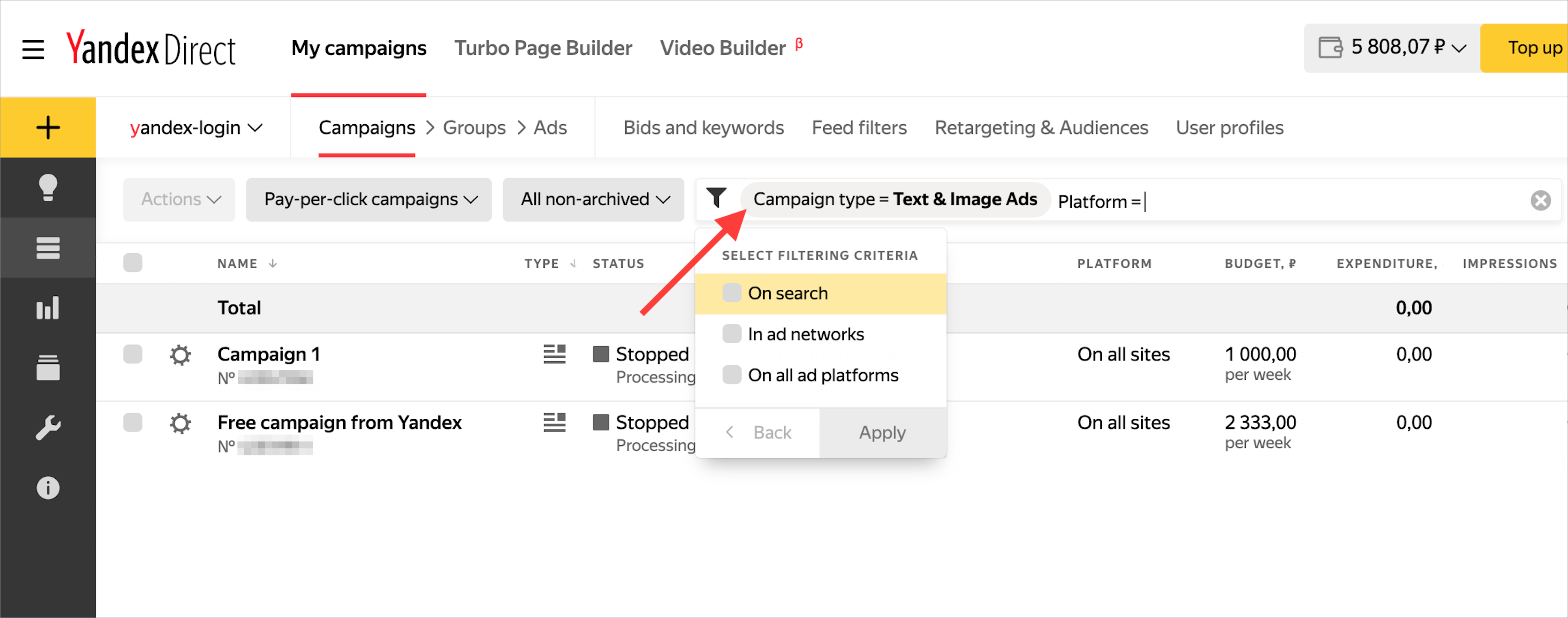Toggle the select-all campaigns checkbox

133,263
